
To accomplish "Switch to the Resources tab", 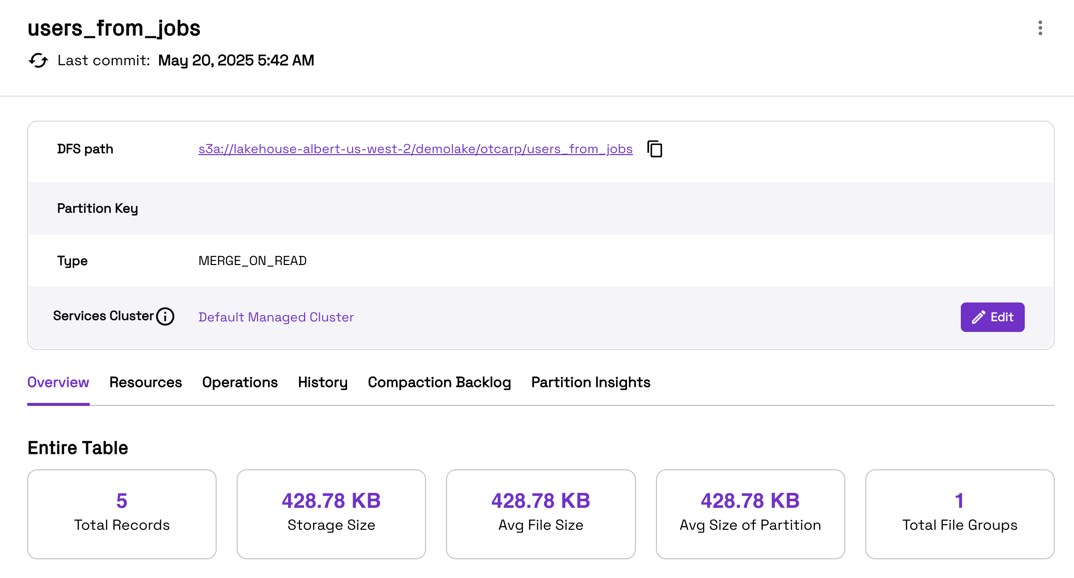I will click(145, 382).
